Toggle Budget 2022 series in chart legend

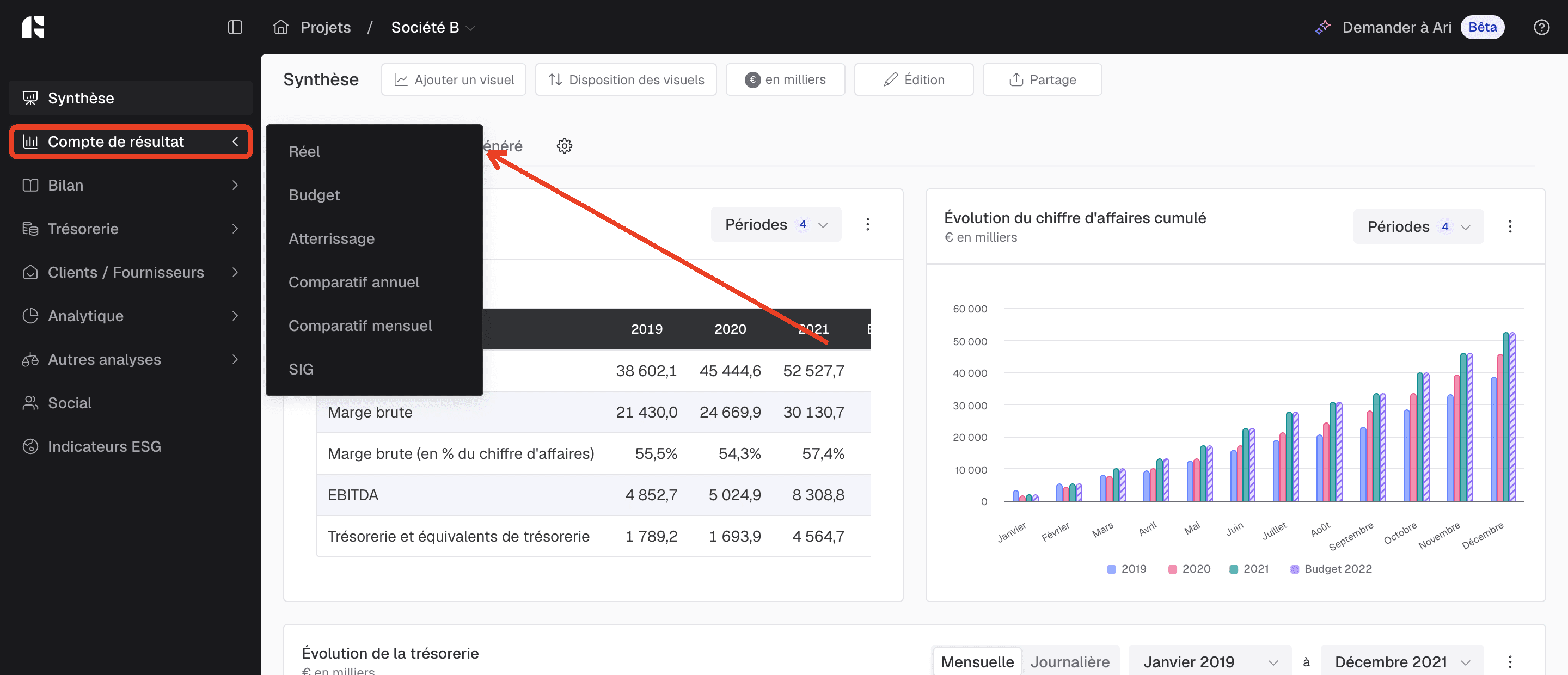[1331, 569]
